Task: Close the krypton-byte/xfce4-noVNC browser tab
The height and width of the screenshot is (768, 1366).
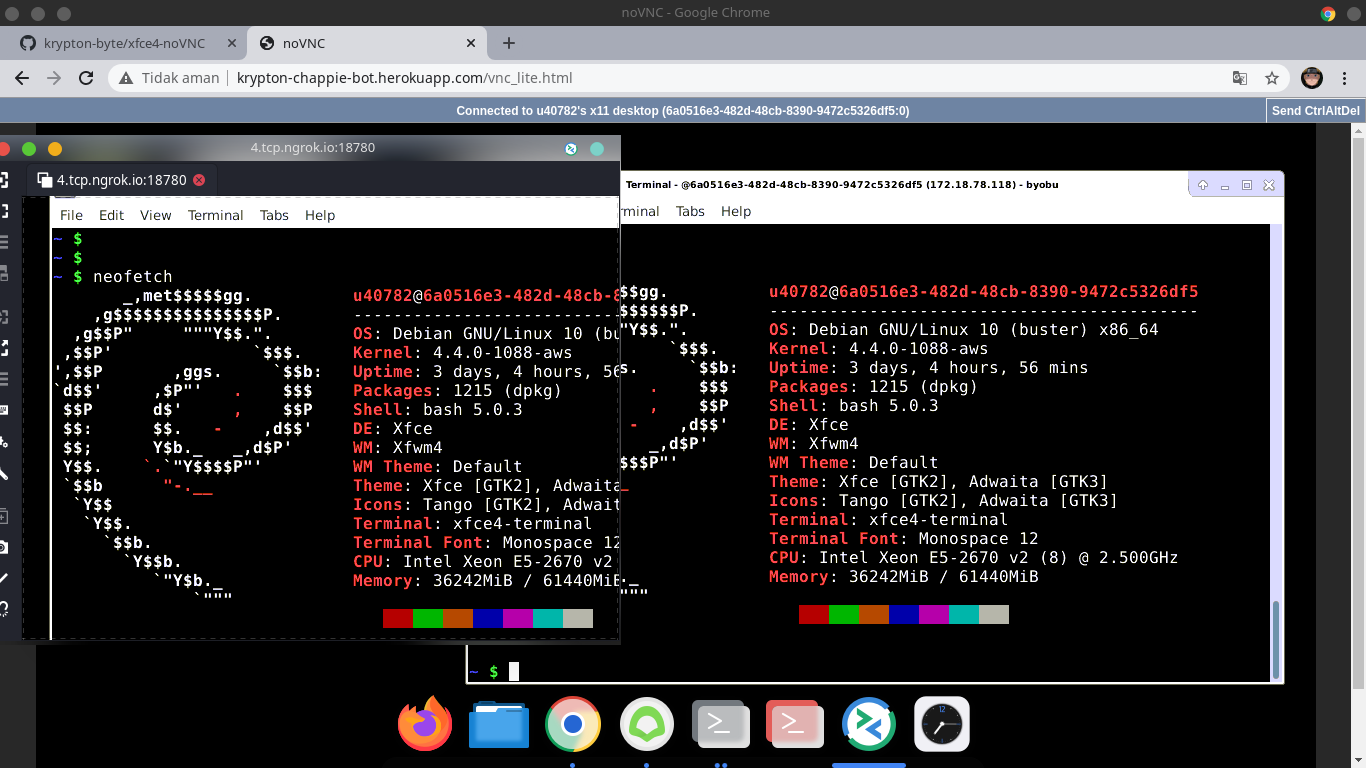Action: [231, 43]
